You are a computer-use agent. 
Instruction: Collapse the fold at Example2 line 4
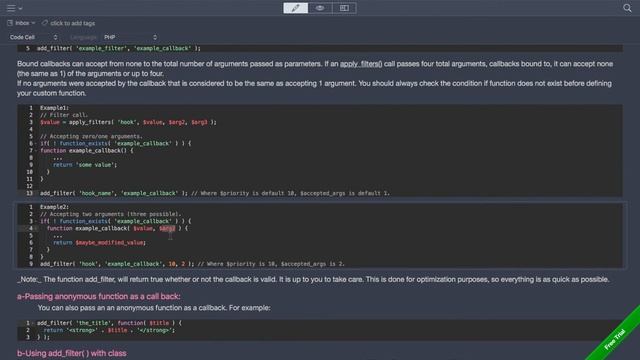tap(35, 229)
